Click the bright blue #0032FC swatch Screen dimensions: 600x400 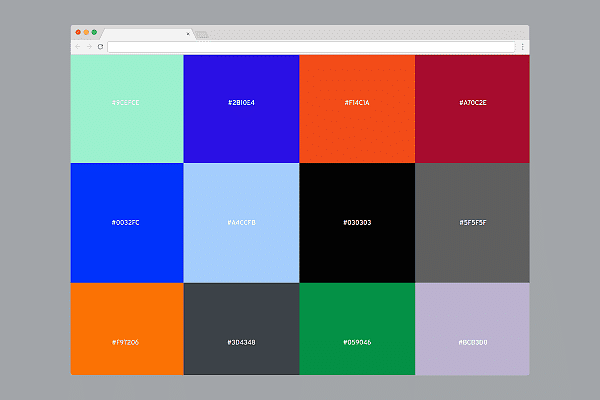pyautogui.click(x=126, y=222)
